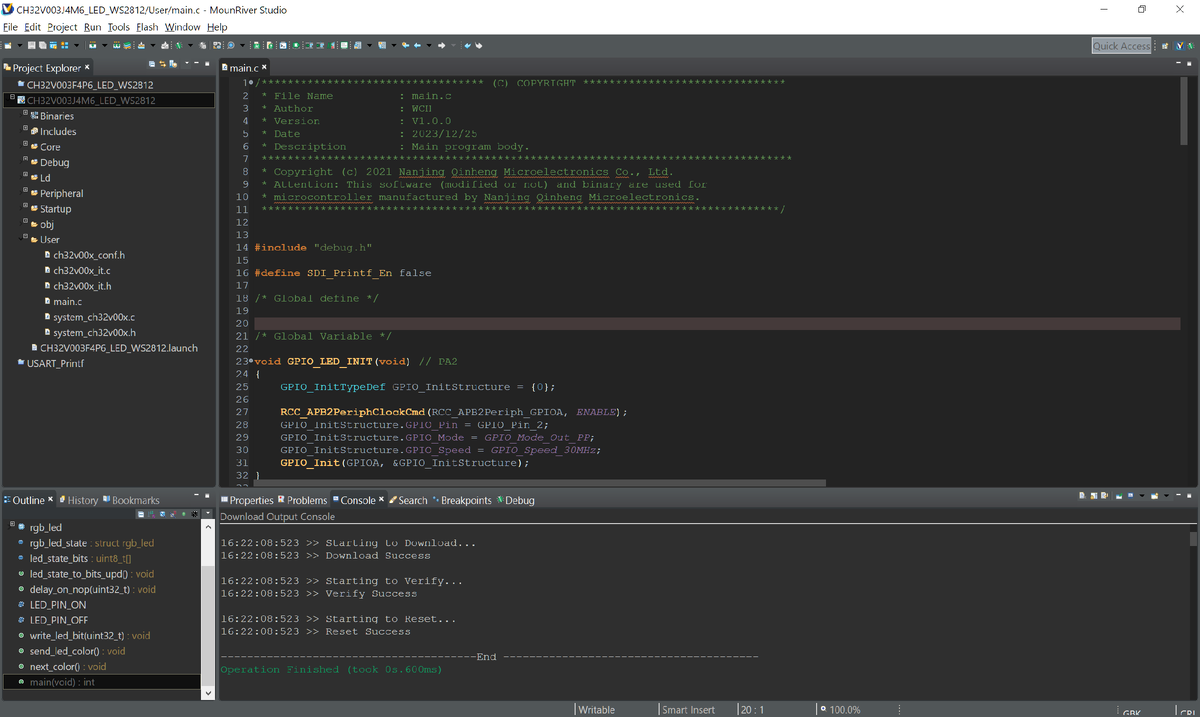The height and width of the screenshot is (717, 1200).
Task: Click the Open Perspective icon
Action: click(1163, 46)
